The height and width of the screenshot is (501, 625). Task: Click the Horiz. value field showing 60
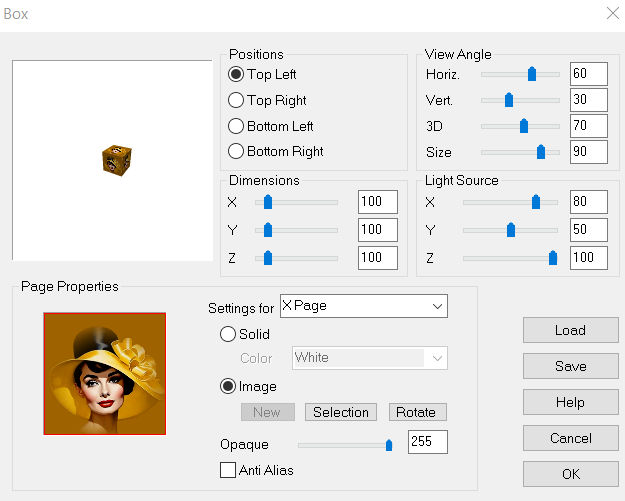[x=589, y=74]
